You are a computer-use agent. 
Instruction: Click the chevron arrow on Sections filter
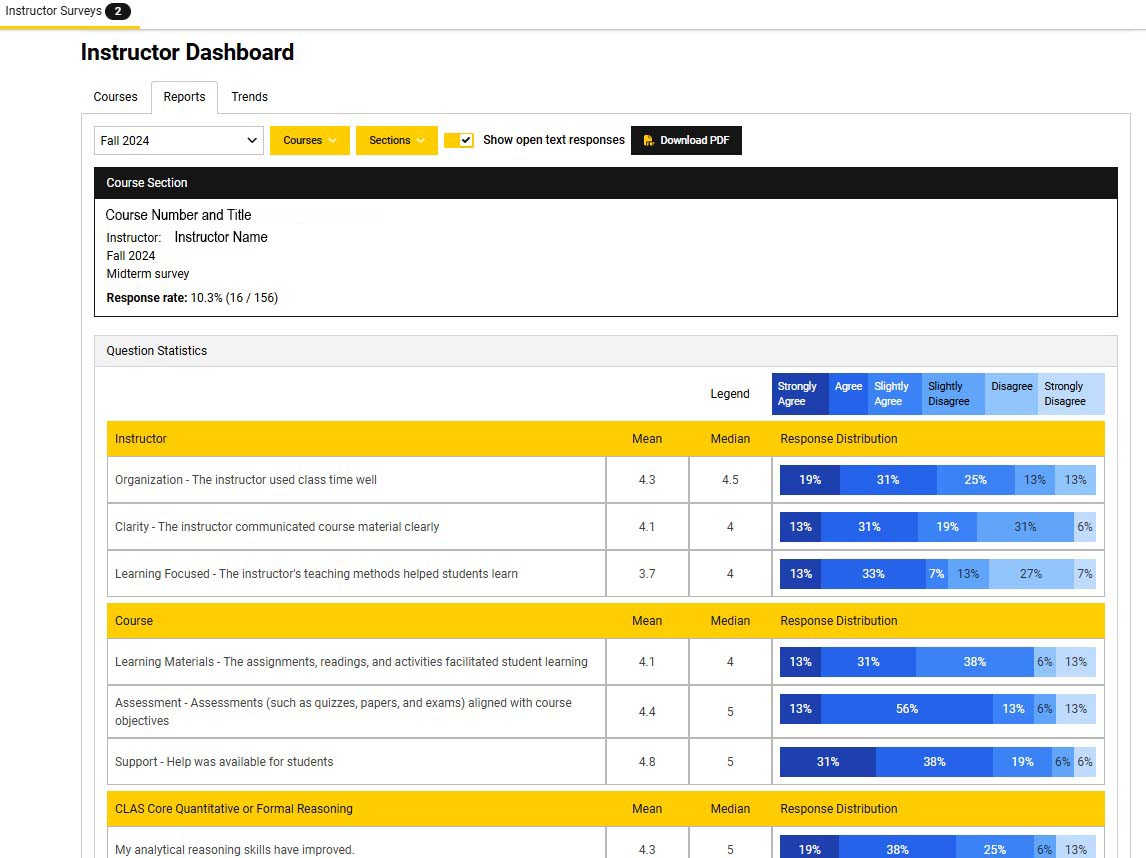click(421, 141)
